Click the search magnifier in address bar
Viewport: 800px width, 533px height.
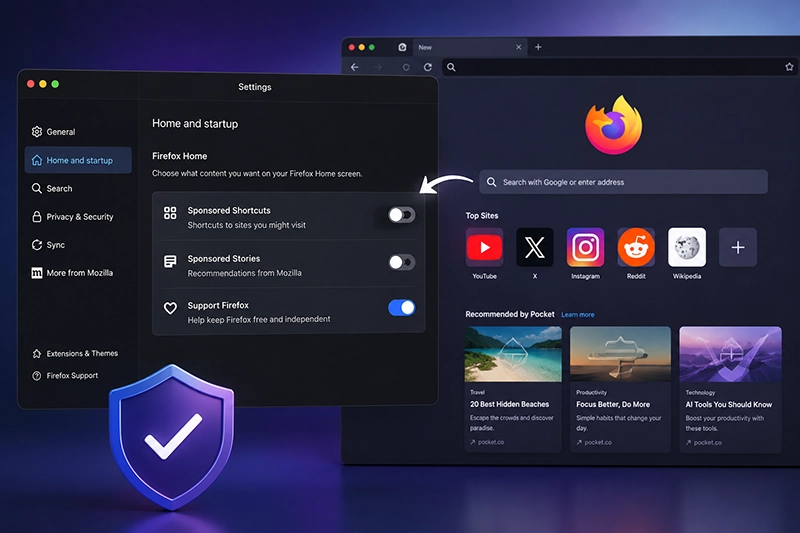tap(451, 67)
